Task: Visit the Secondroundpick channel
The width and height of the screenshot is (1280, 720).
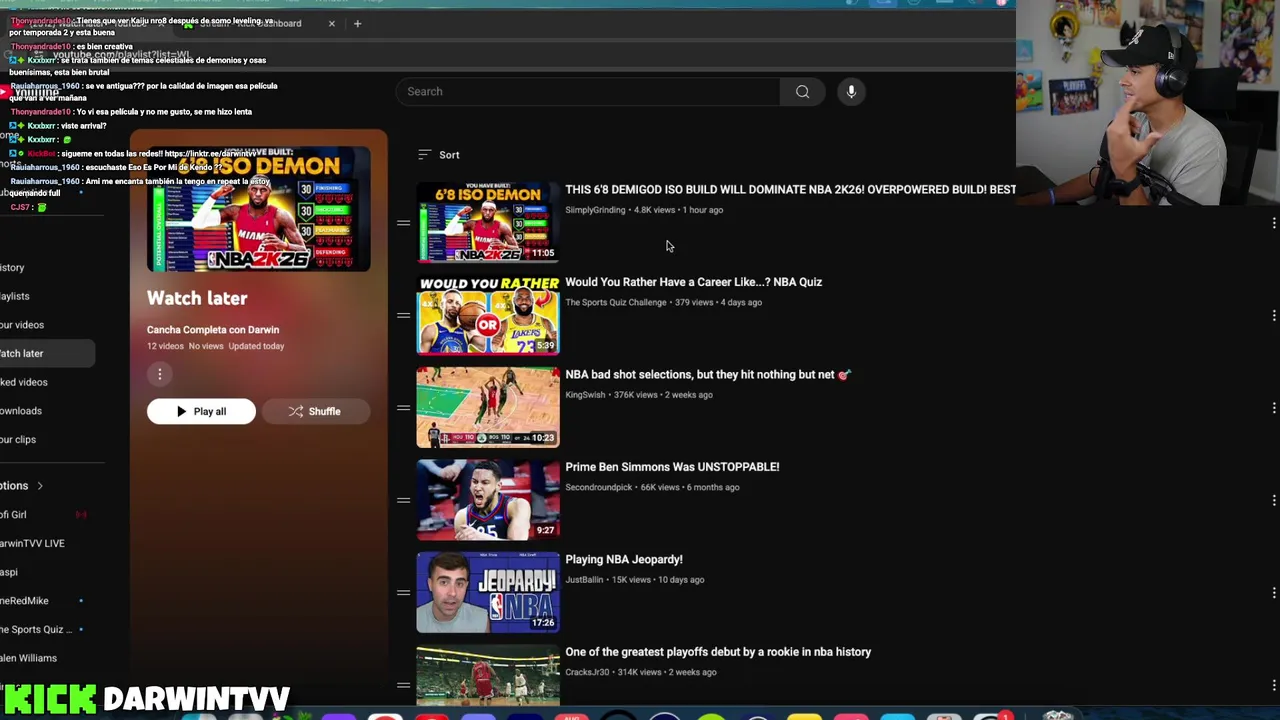Action: click(598, 487)
